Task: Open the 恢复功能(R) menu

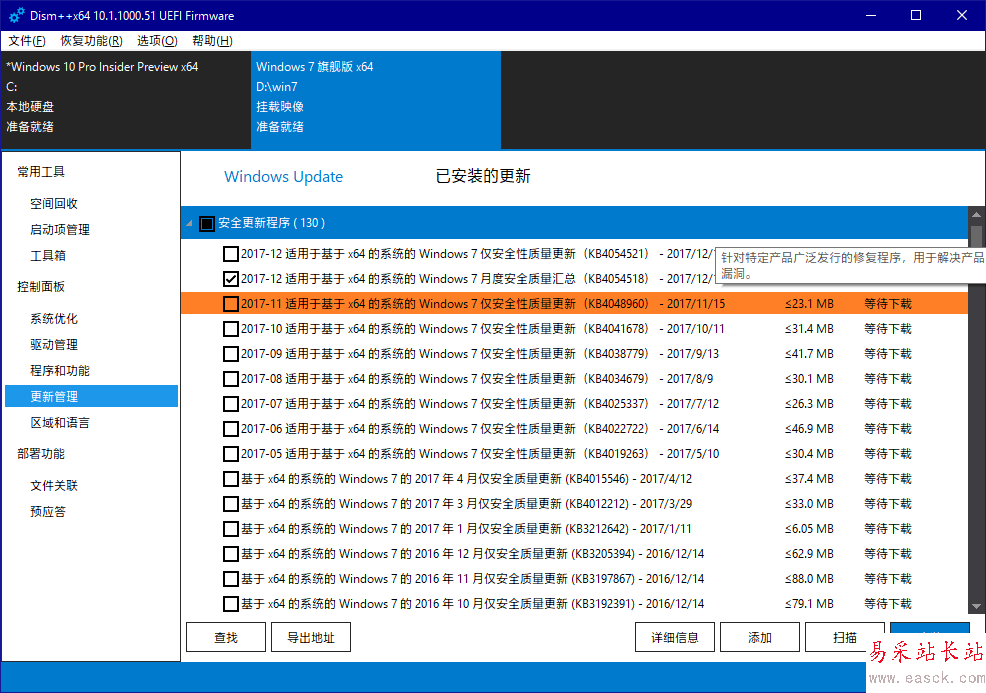Action: click(x=92, y=41)
